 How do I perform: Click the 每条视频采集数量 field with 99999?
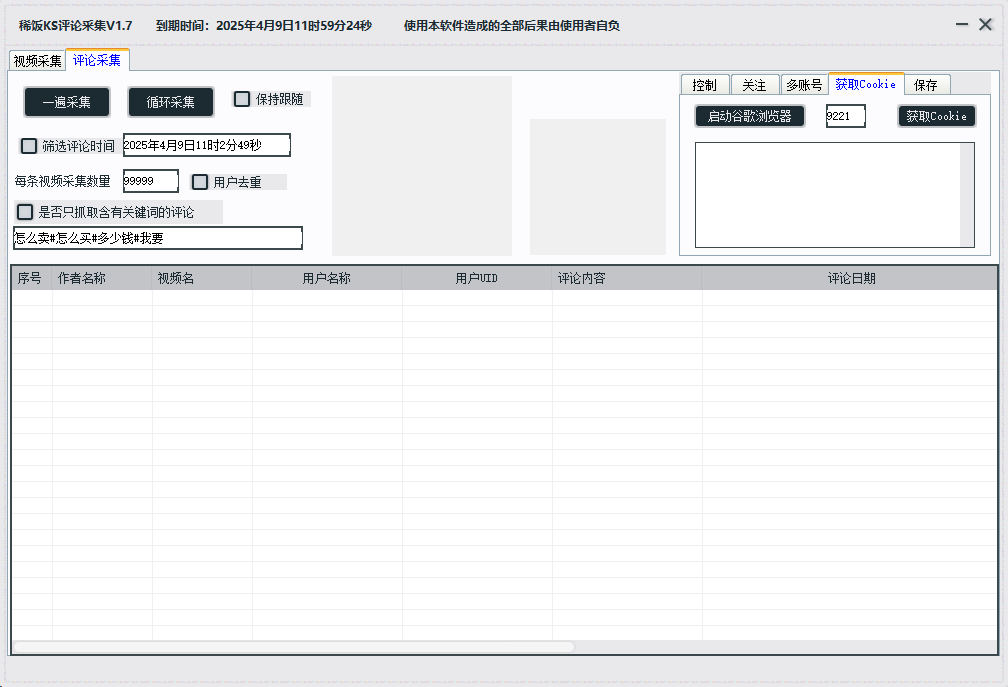pos(150,181)
